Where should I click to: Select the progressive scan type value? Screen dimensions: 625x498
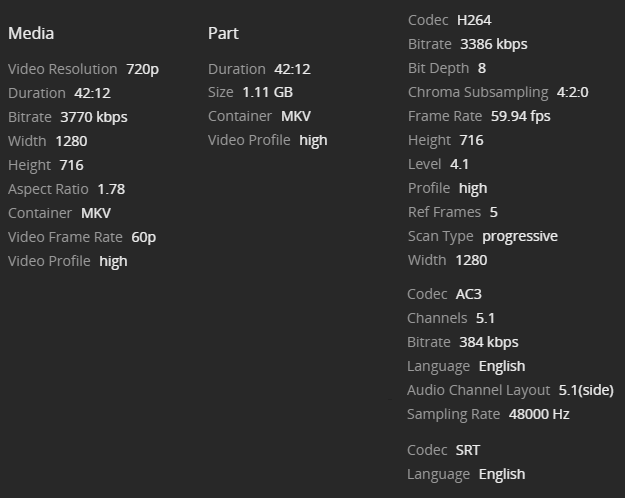[x=519, y=236]
